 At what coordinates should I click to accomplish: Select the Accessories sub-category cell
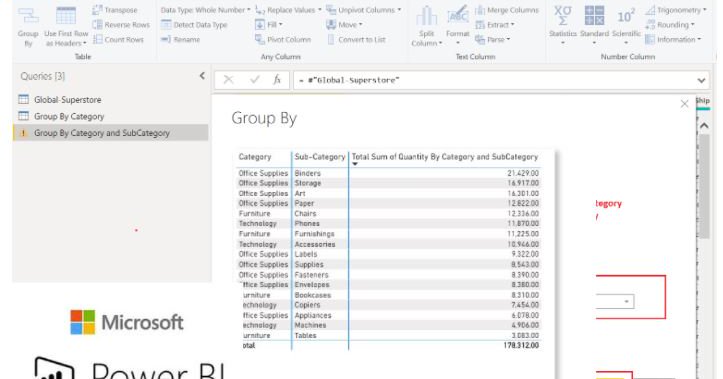[x=315, y=244]
